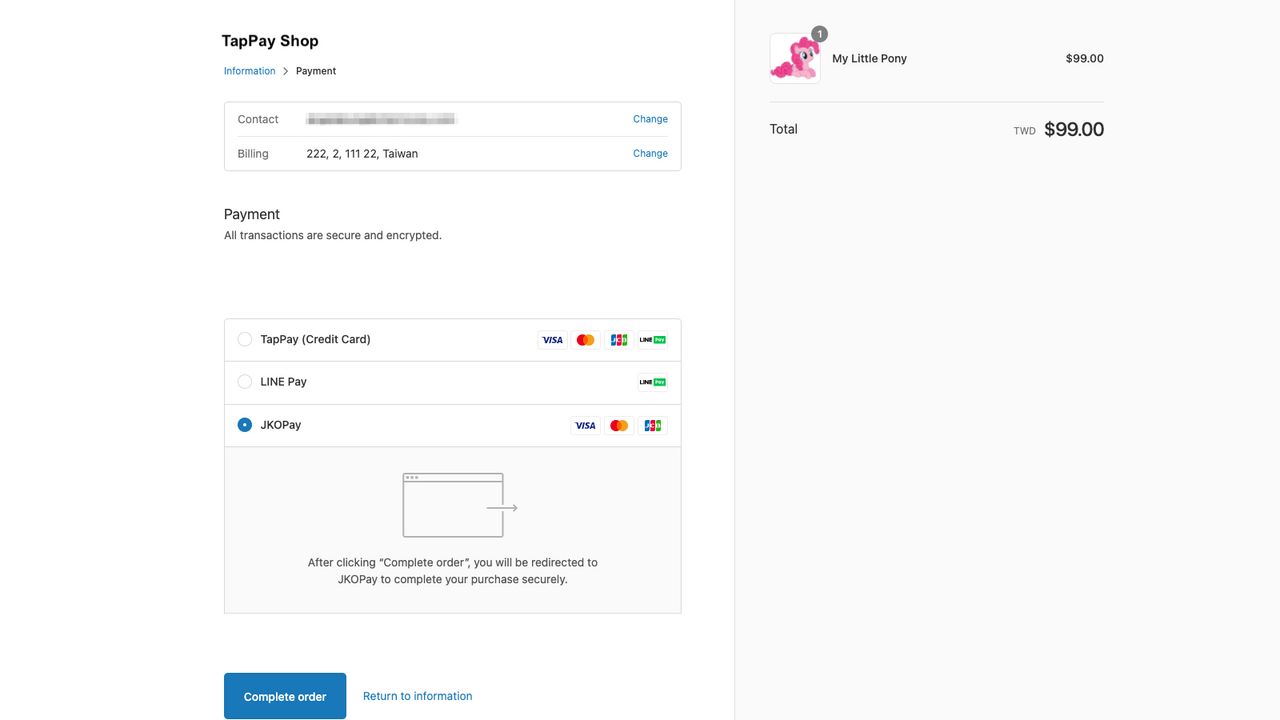Select the LINE Pay radio button
This screenshot has width=1280, height=720.
click(x=245, y=382)
